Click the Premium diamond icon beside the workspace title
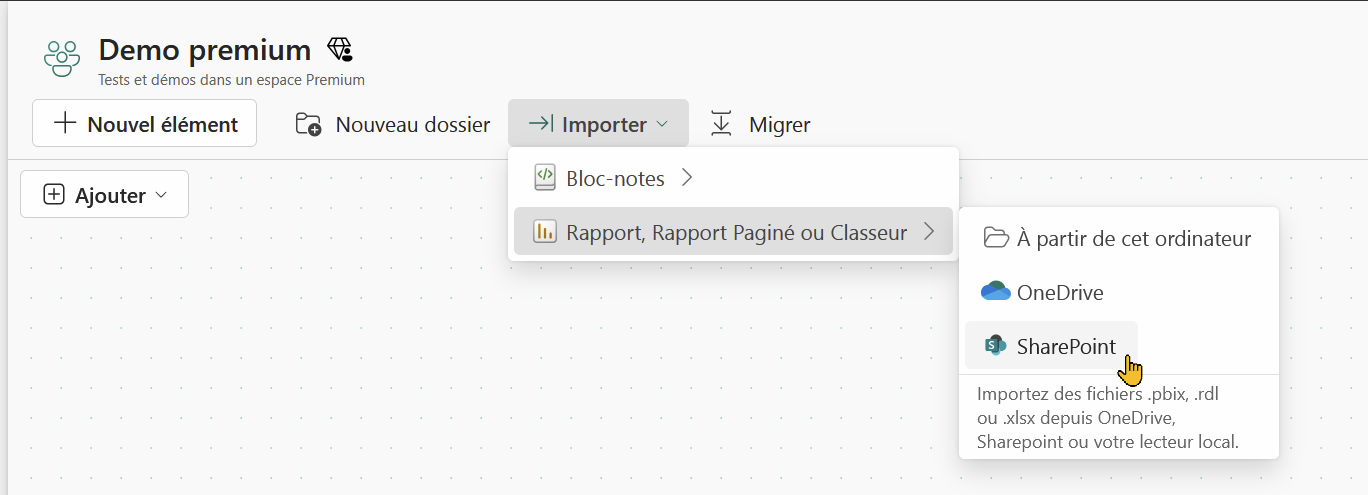 click(x=340, y=49)
